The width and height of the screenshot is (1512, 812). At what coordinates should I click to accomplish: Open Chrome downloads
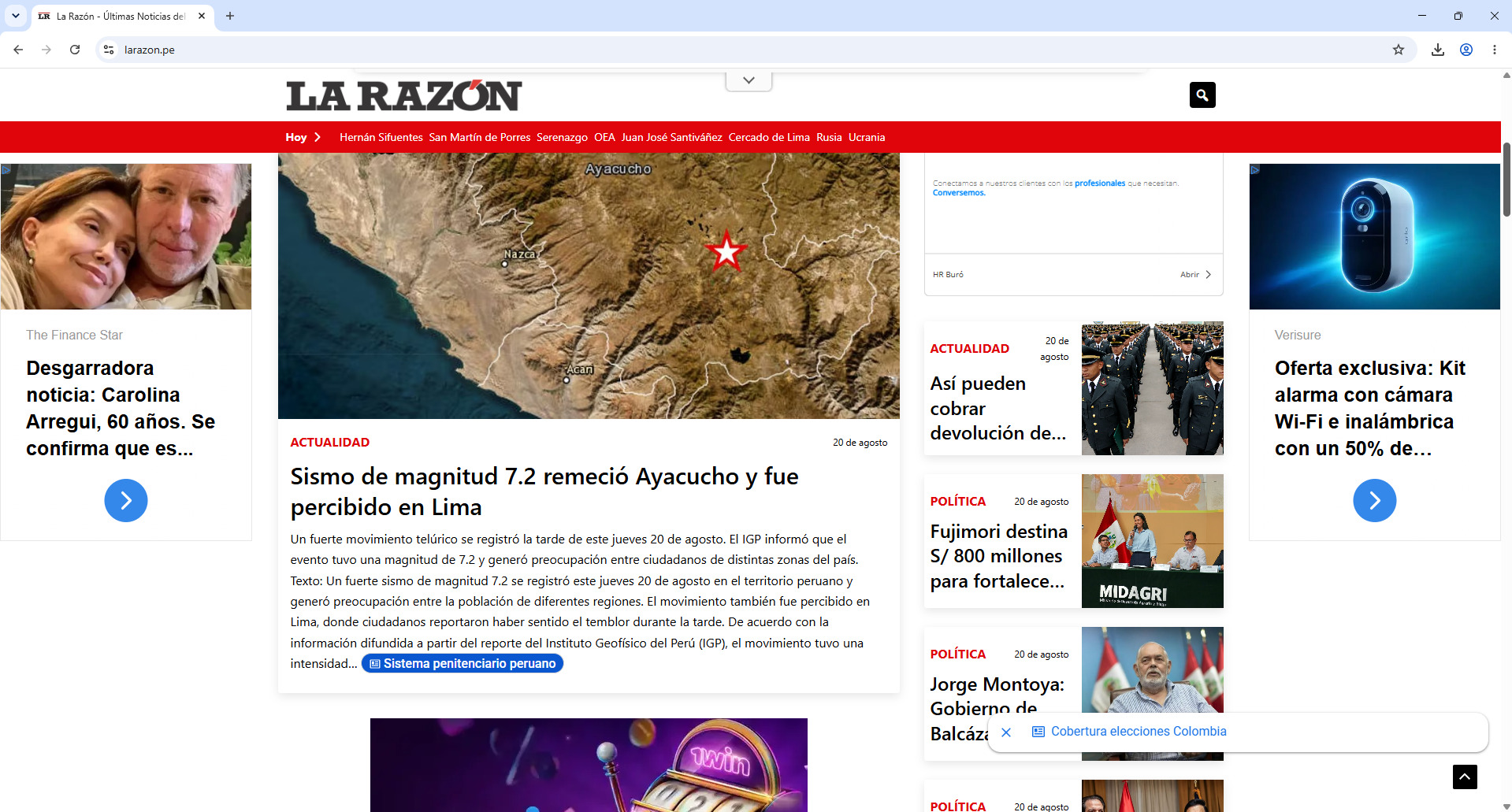point(1438,50)
